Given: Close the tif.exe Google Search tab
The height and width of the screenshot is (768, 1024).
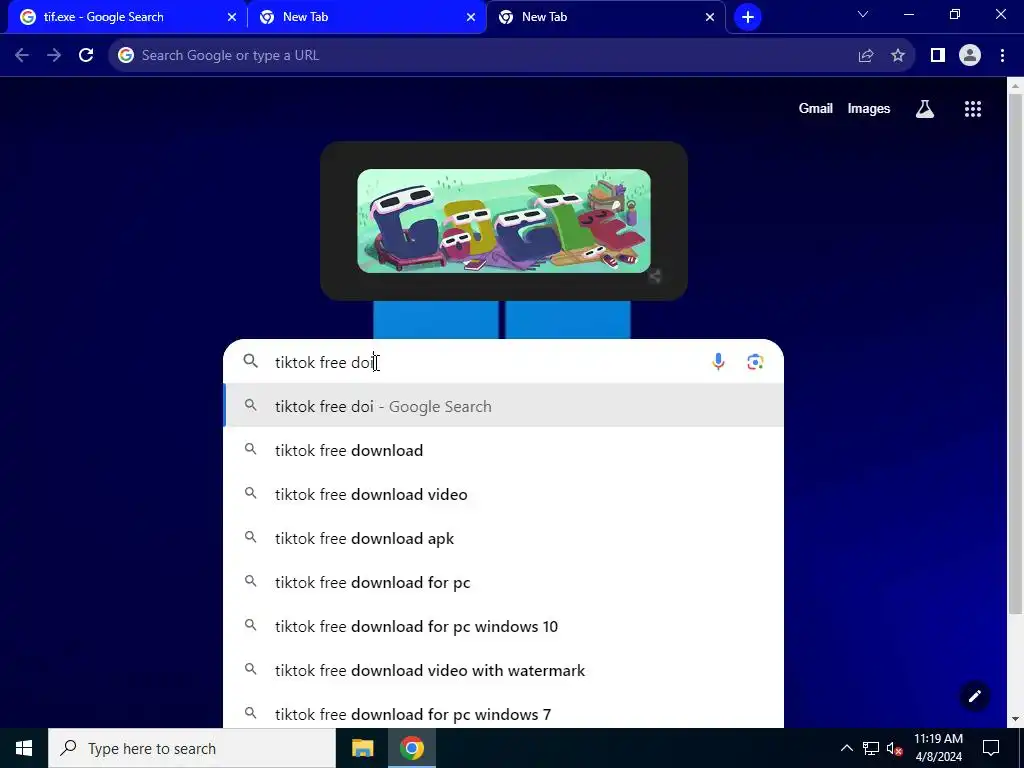Looking at the screenshot, I should [x=232, y=17].
